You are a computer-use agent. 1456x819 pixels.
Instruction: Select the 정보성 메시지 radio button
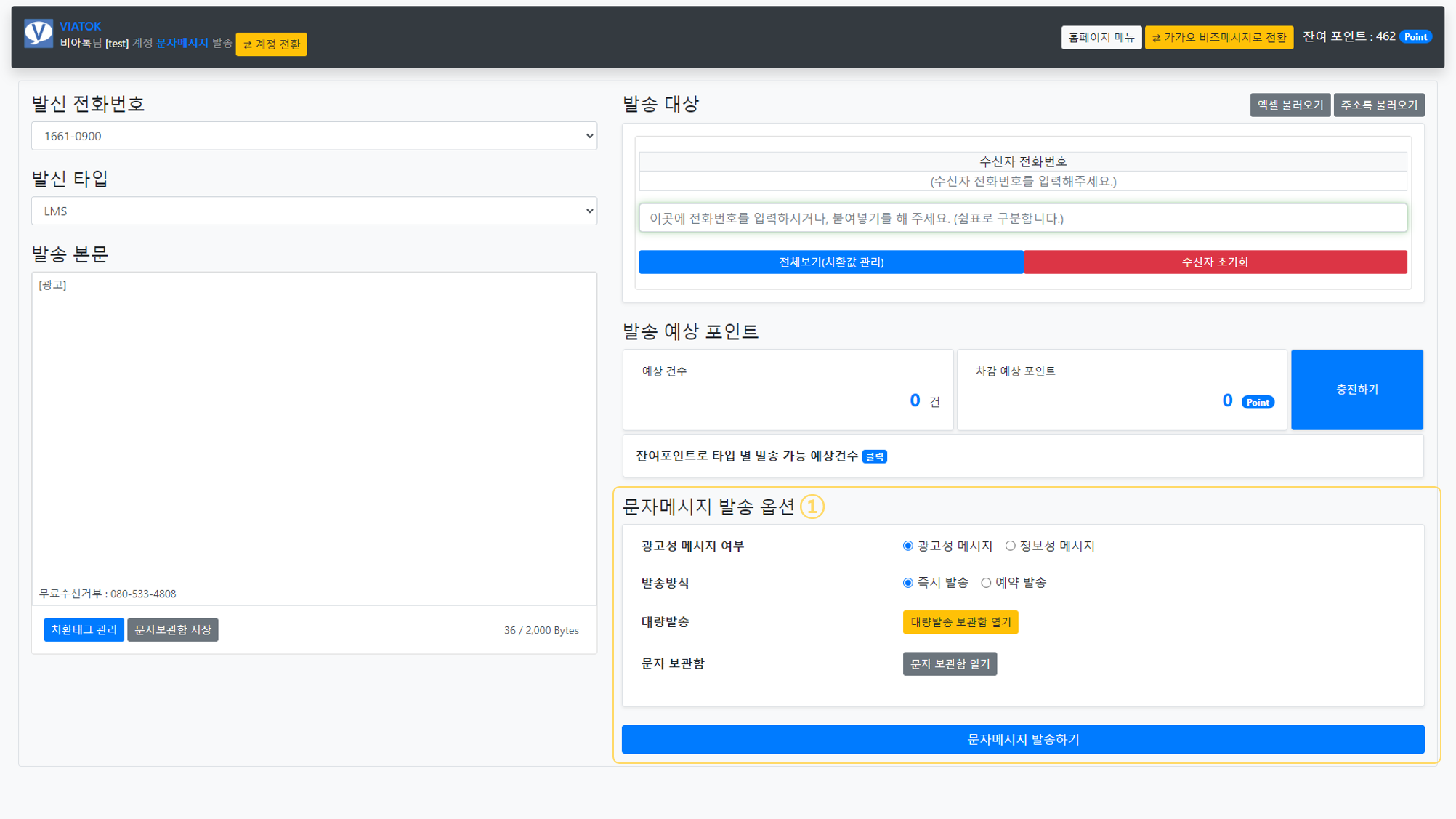click(1010, 546)
